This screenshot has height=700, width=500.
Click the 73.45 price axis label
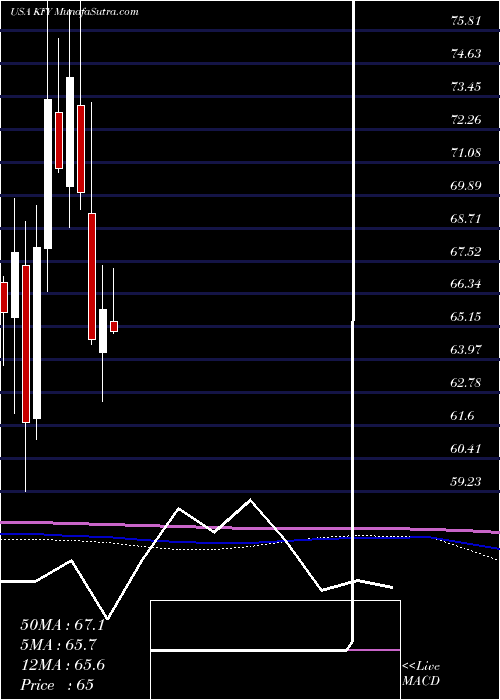tap(466, 86)
